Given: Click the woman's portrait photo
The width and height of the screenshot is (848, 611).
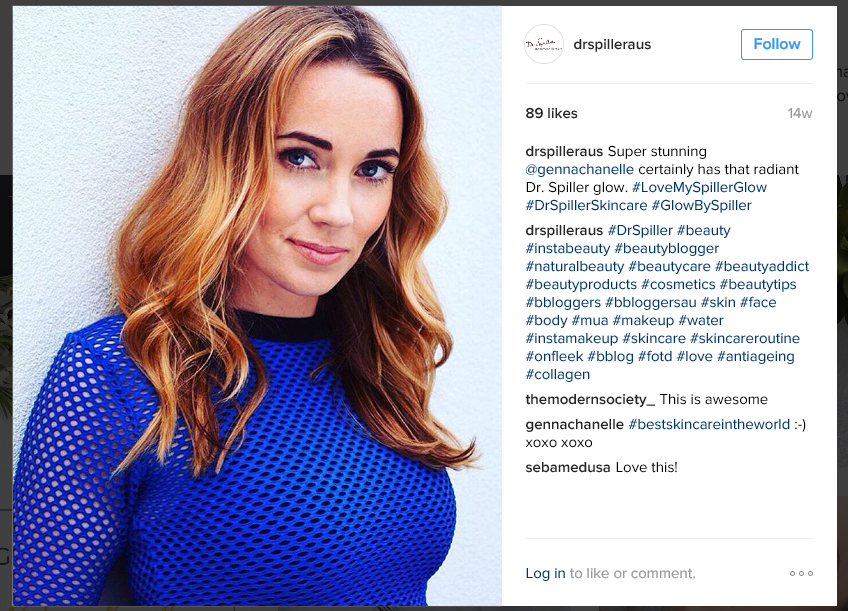Looking at the screenshot, I should (x=257, y=306).
